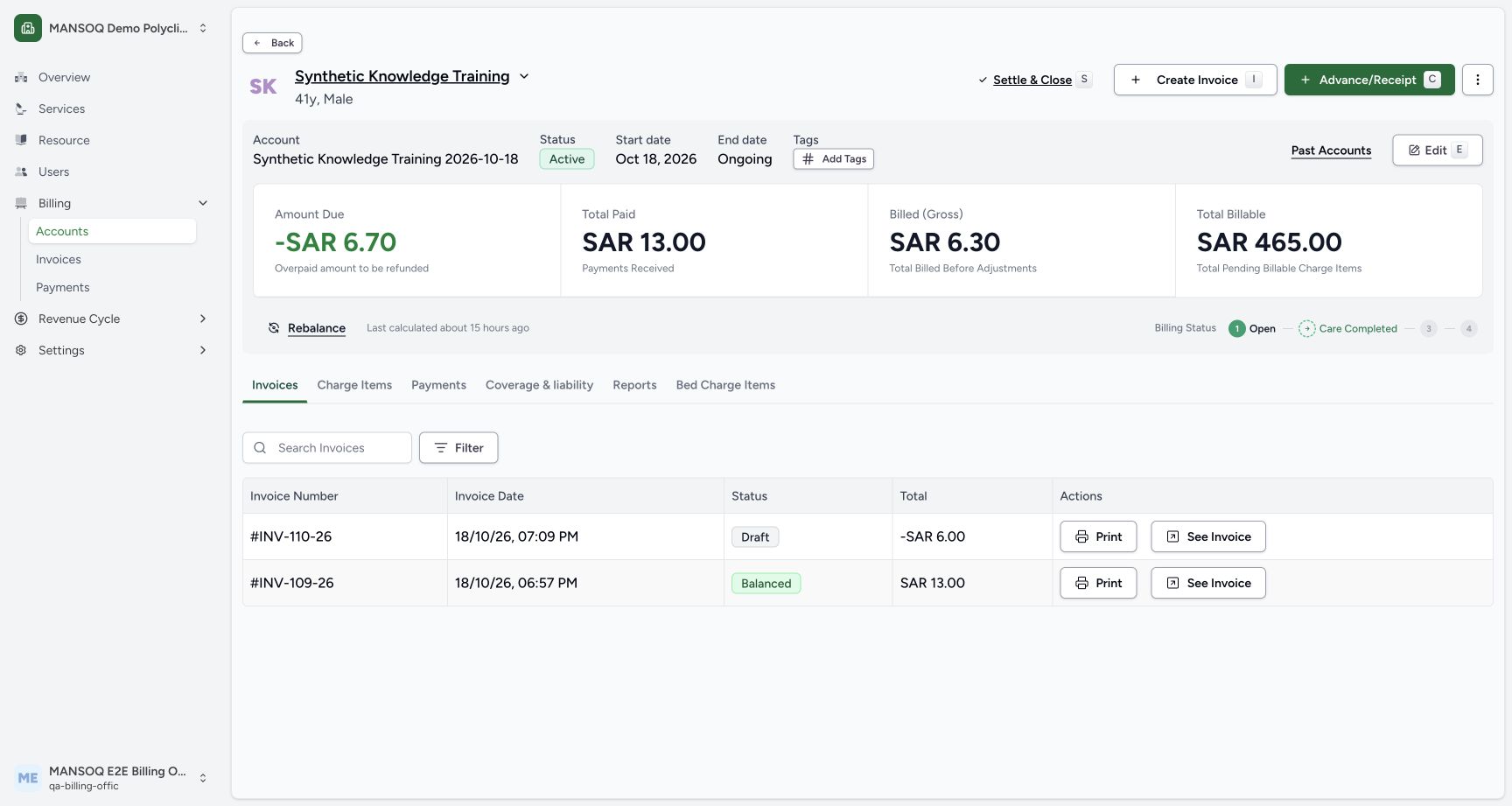Switch to the Charge Items tab
This screenshot has width=1512, height=806.
tap(354, 385)
